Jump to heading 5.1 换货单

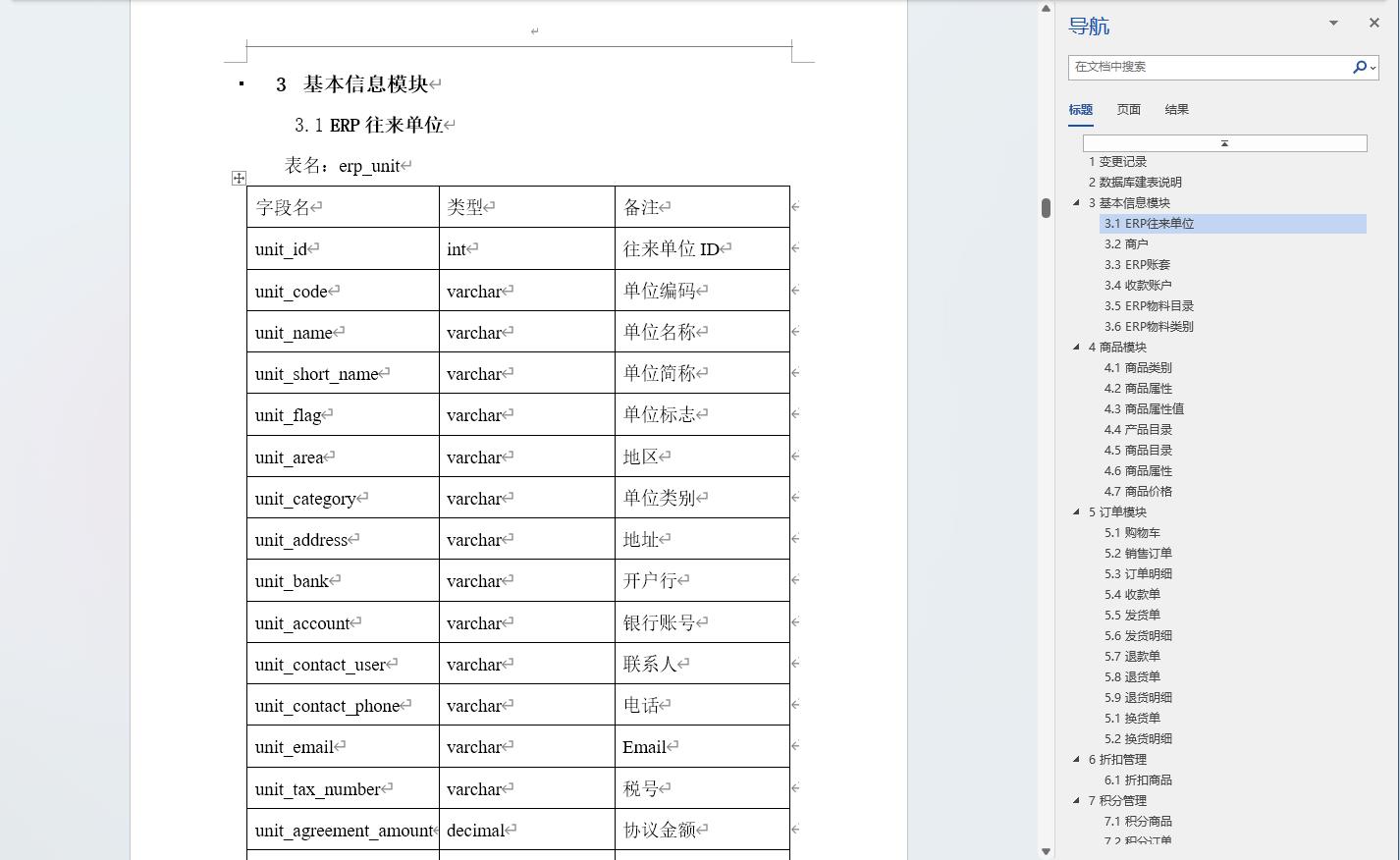pos(1132,719)
